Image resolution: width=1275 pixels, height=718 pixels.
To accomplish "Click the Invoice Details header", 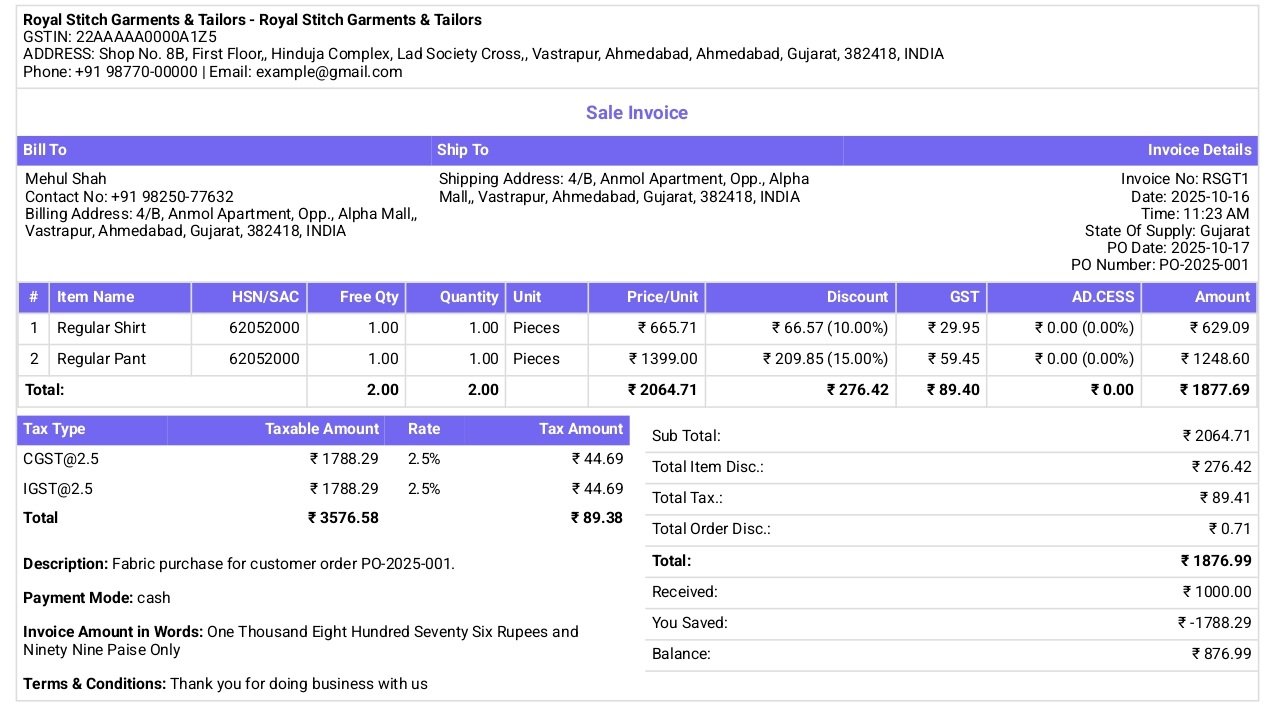I will (1198, 150).
